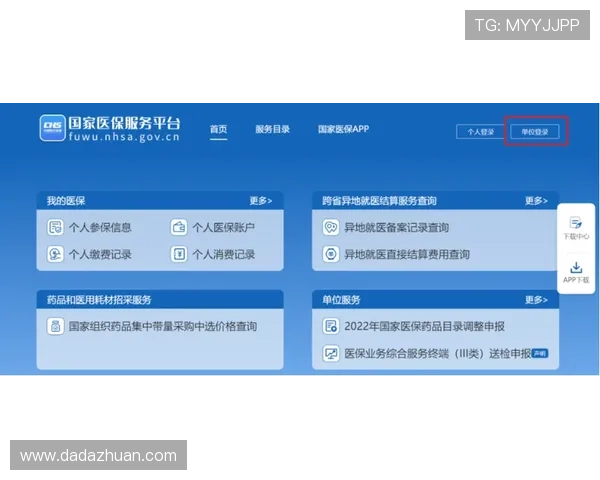Open 个人缴费记录 link
Image resolution: width=600 pixels, height=480 pixels.
[x=100, y=254]
